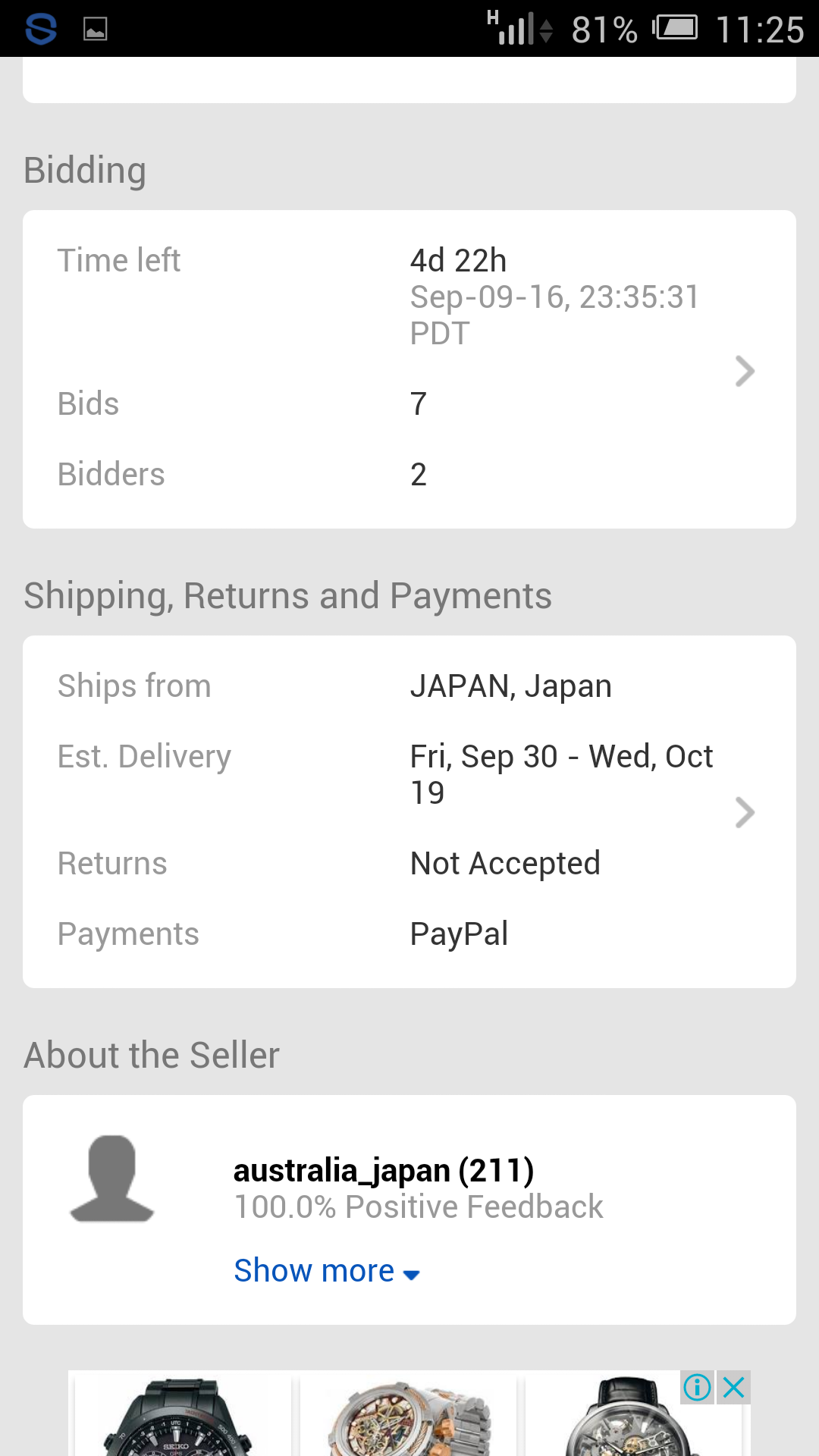Image resolution: width=819 pixels, height=1456 pixels.
Task: Tap the ad info icon
Action: pyautogui.click(x=697, y=1387)
